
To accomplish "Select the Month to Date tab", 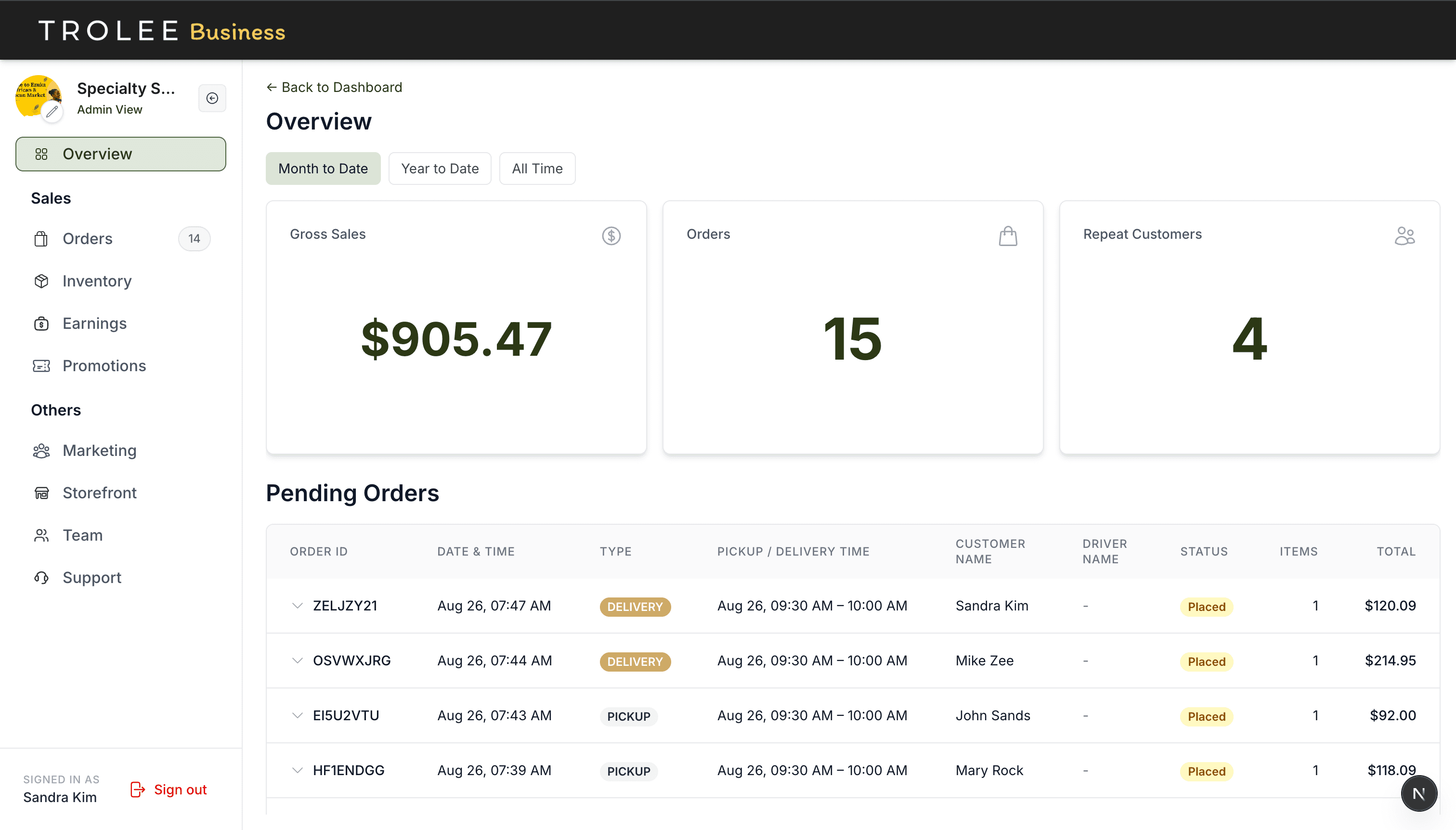I will 323,169.
